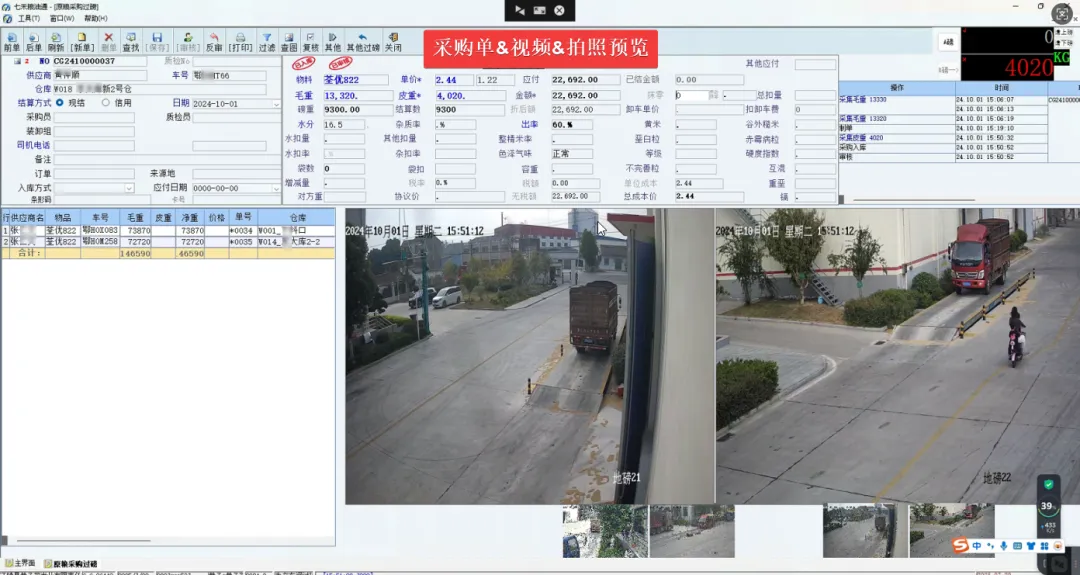This screenshot has width=1080, height=575.
Task: Click the microphone icon in IME bar
Action: [1004, 546]
